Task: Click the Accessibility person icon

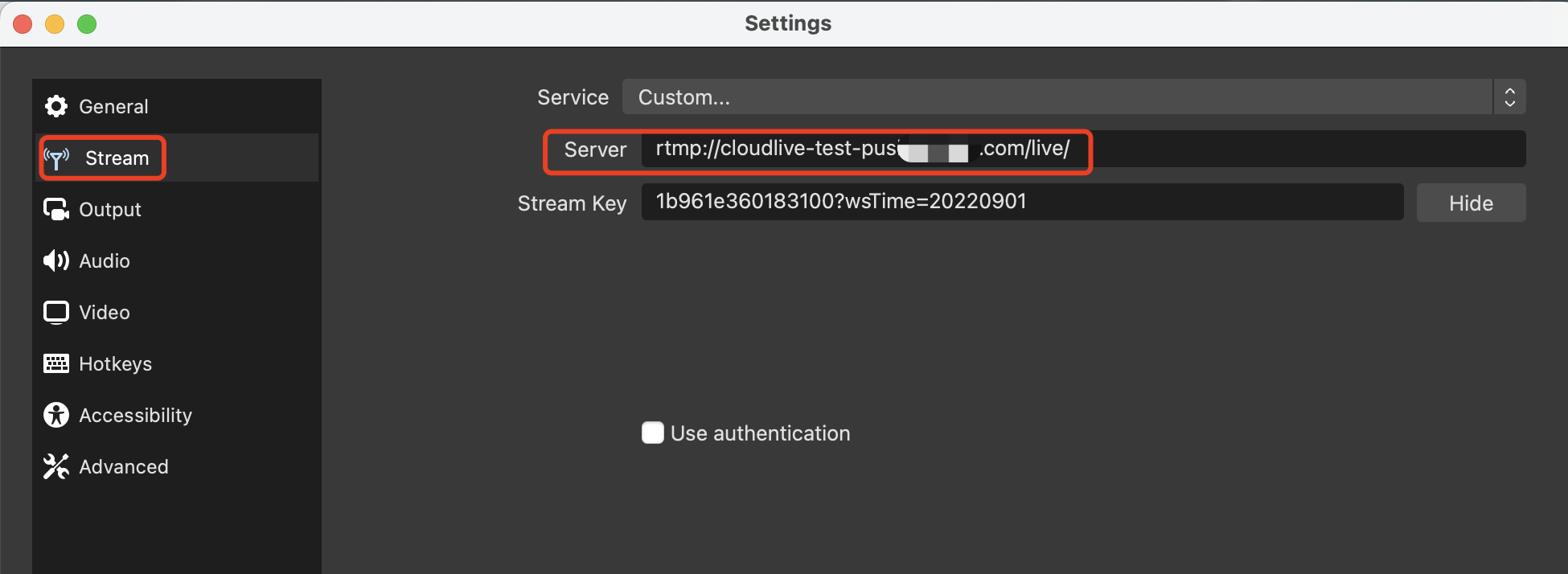Action: tap(56, 415)
